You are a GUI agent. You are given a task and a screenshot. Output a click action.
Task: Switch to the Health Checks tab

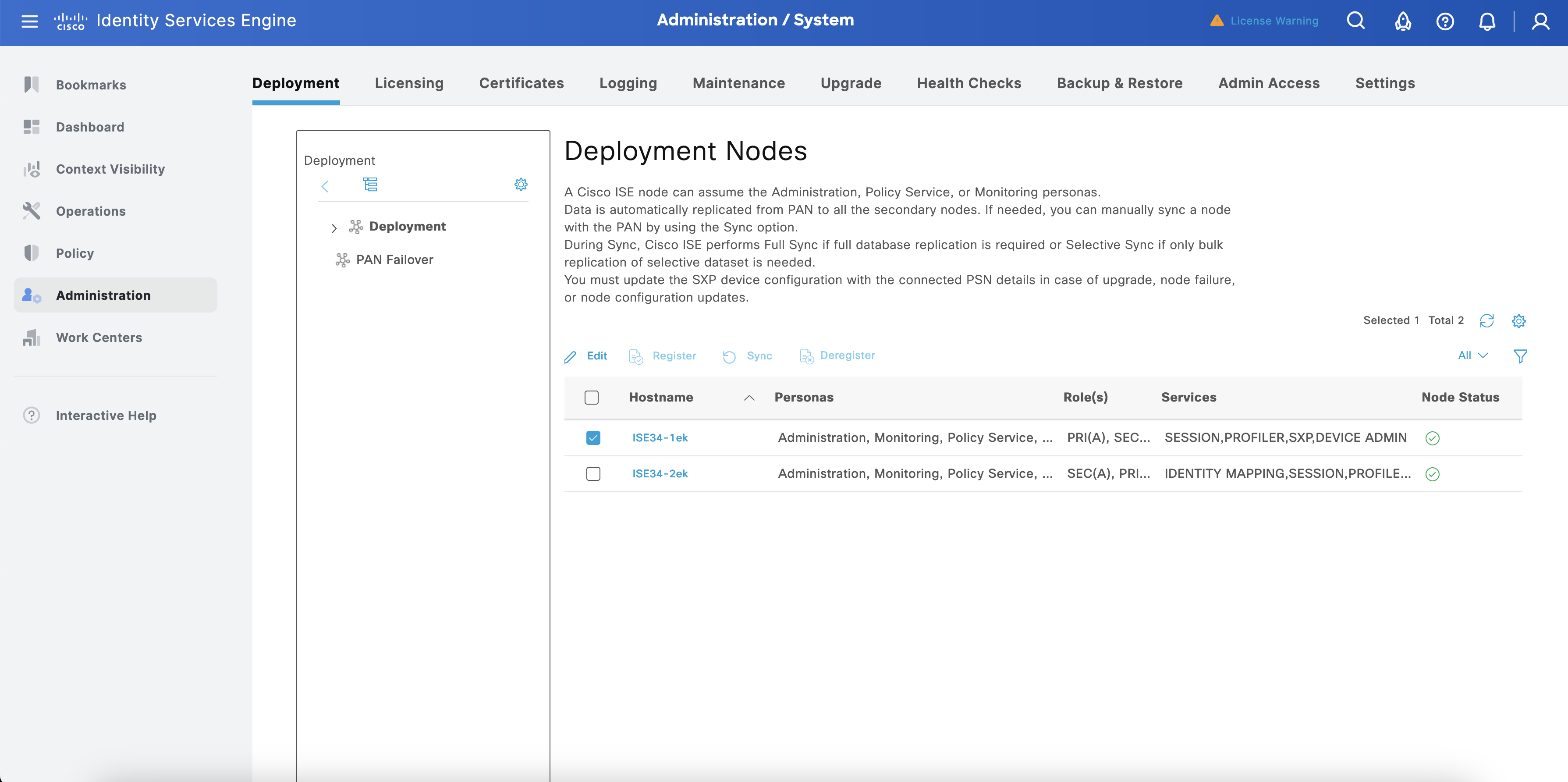(969, 83)
